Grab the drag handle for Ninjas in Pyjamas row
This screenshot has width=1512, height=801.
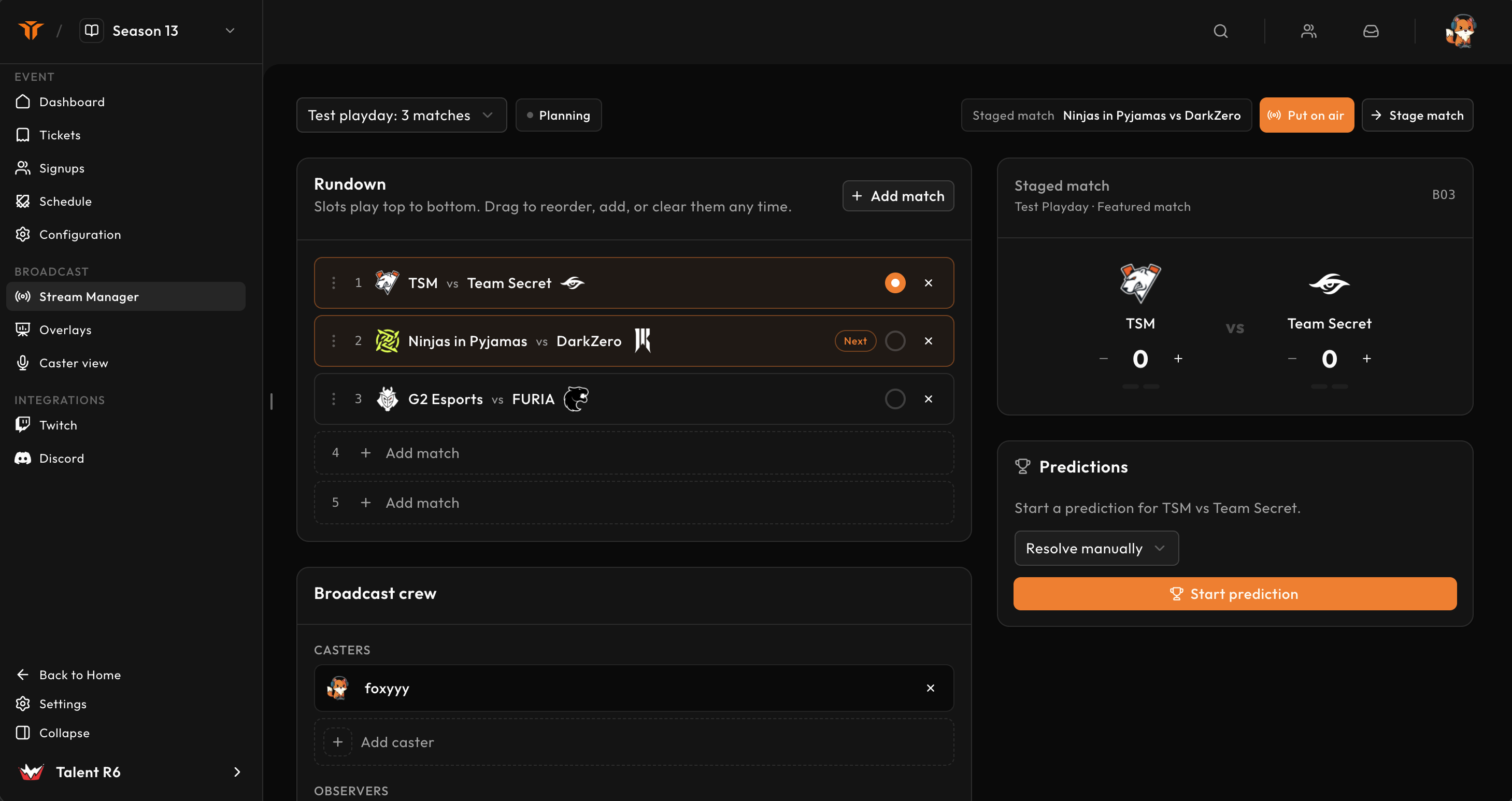point(333,341)
